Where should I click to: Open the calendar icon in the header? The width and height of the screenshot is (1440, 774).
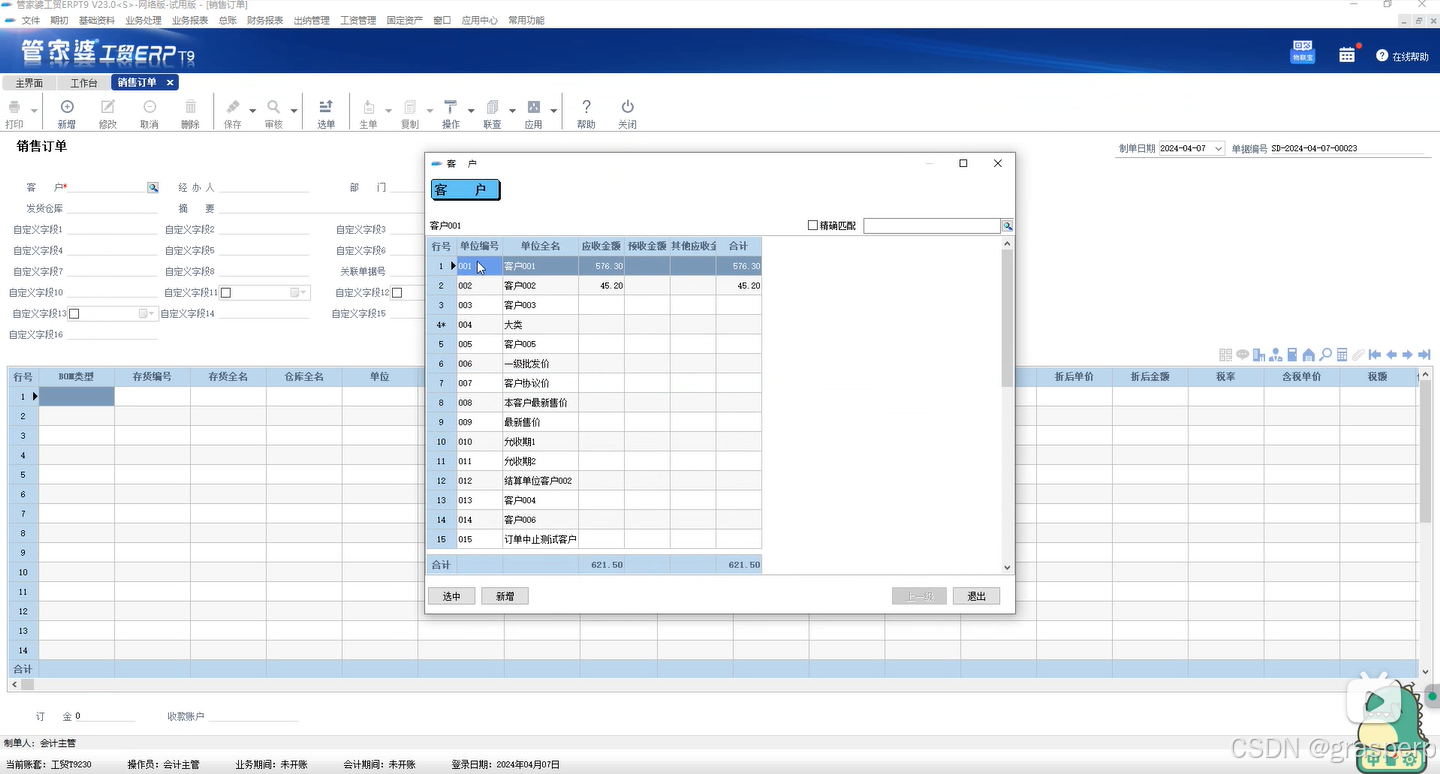pos(1347,55)
